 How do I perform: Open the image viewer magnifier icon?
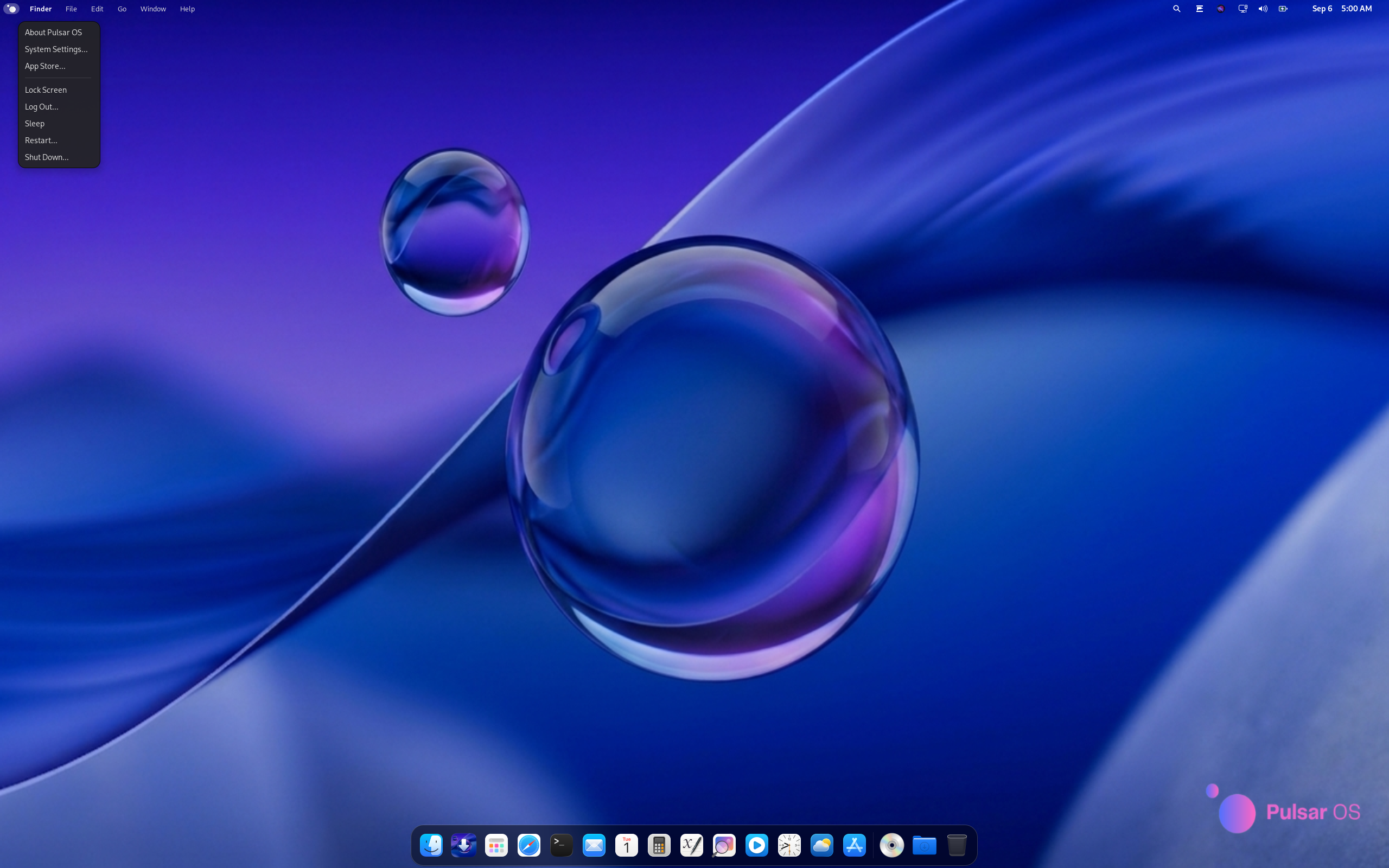click(724, 845)
